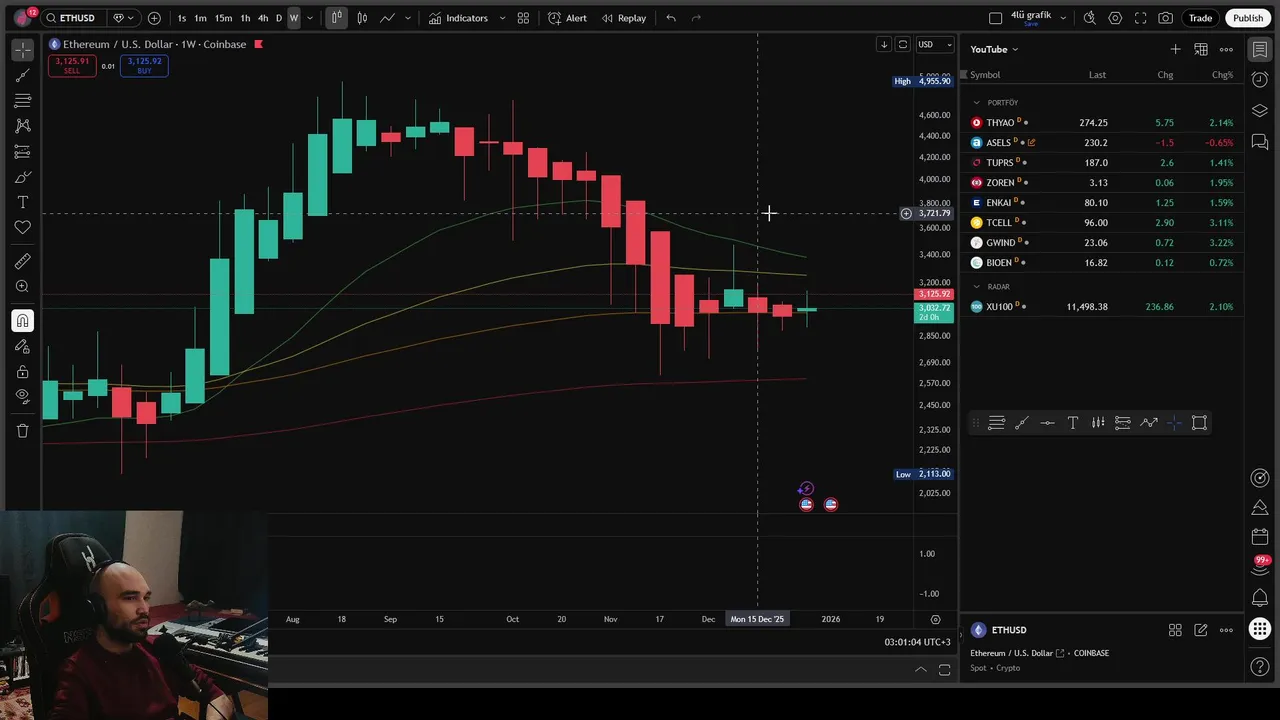Open the calendar icon in right sidebar
This screenshot has height=720, width=1280.
[x=1260, y=538]
